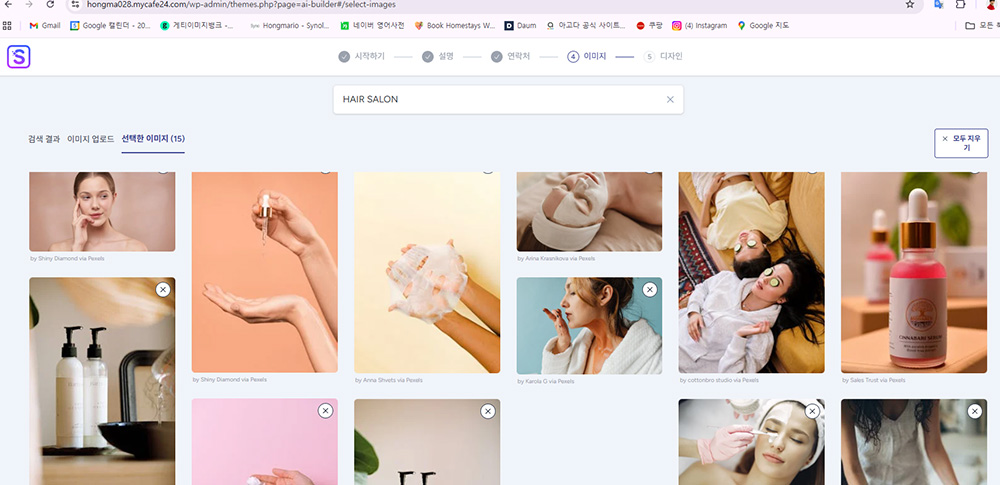The height and width of the screenshot is (485, 1000).
Task: Go back to the 시작하기 step
Action: 361,57
